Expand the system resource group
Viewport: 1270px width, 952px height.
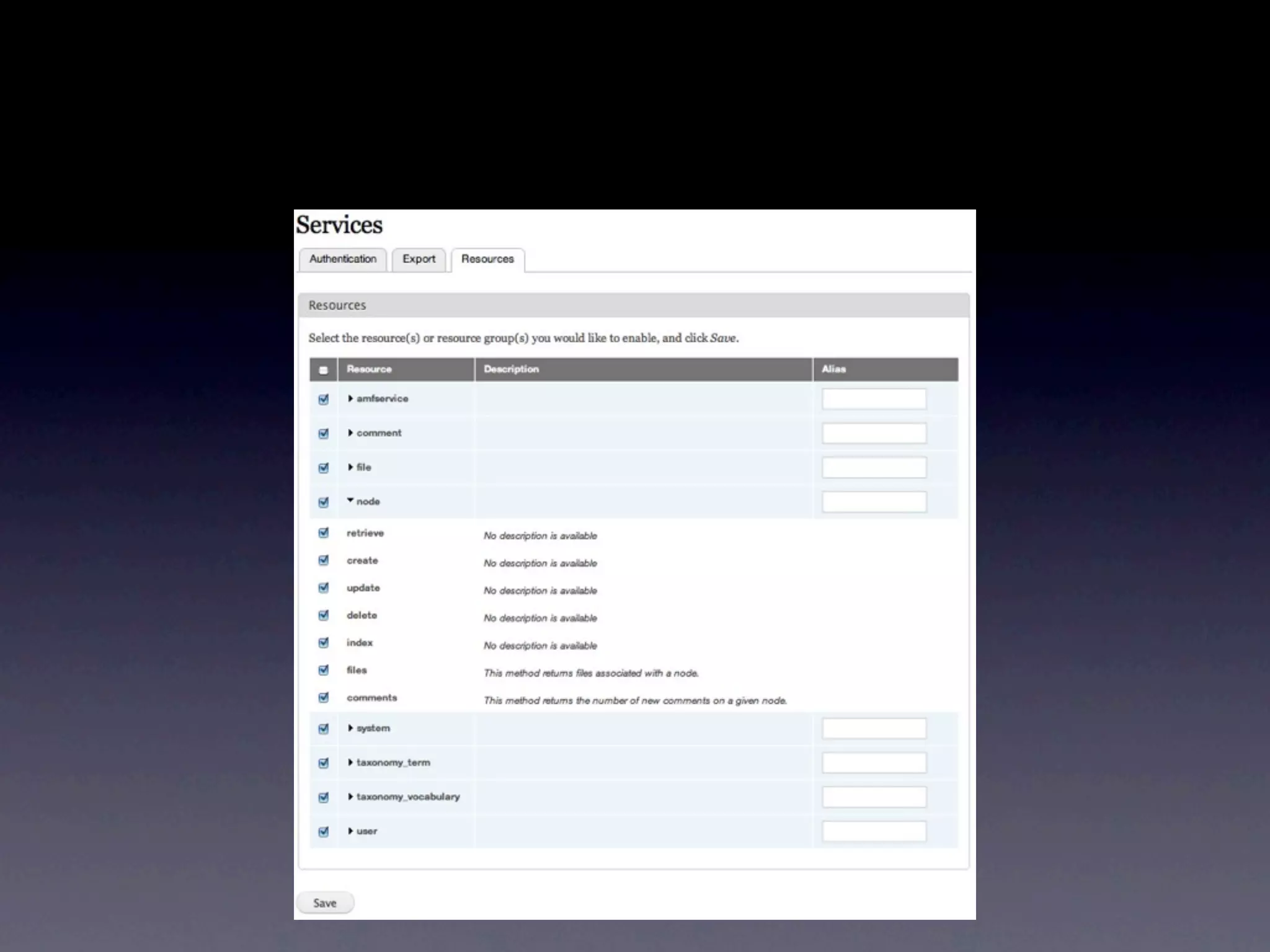click(350, 728)
